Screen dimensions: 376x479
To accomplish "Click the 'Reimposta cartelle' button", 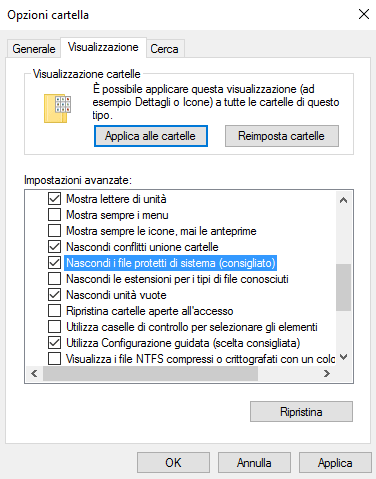I will point(282,136).
